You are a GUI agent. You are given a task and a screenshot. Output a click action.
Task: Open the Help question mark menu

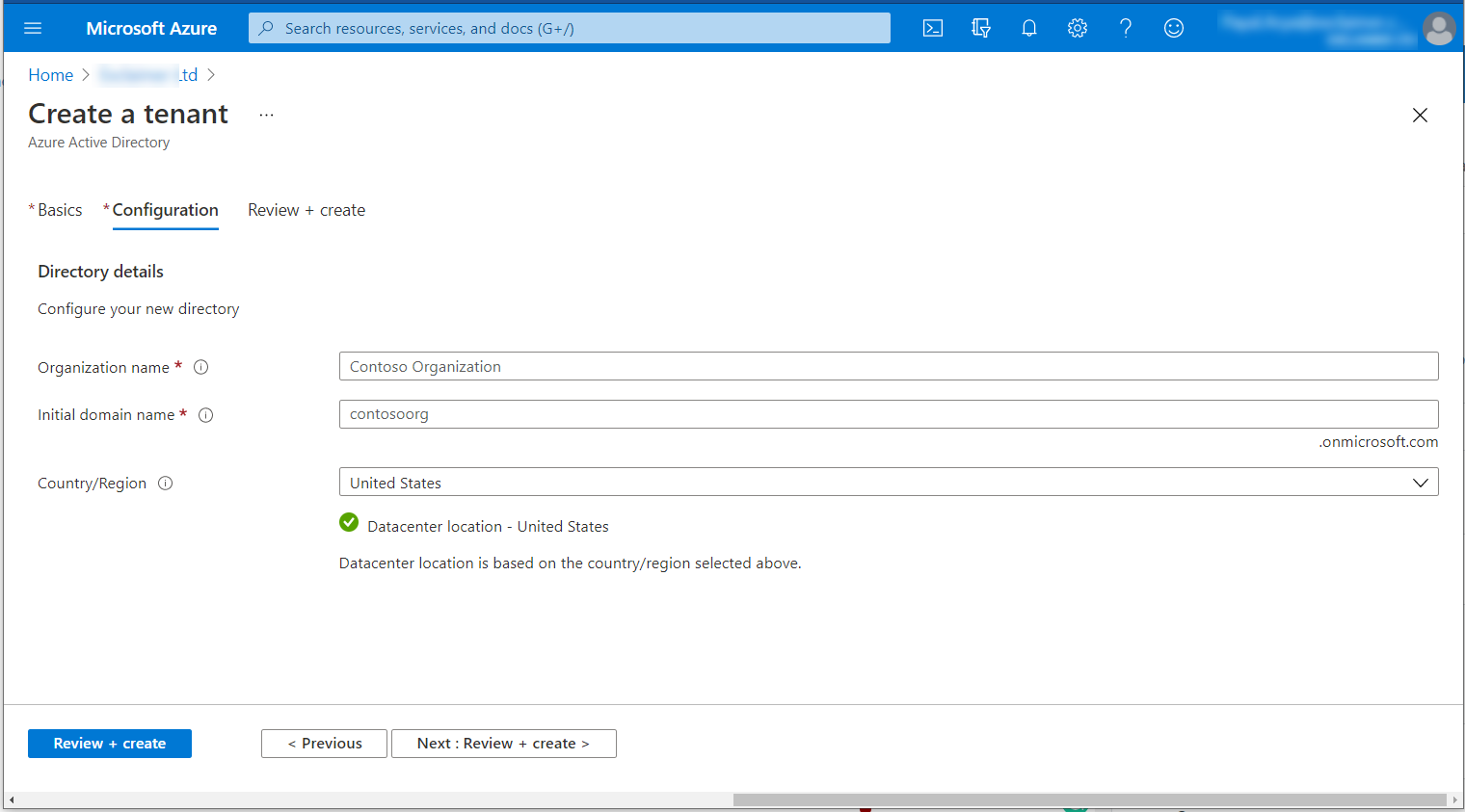pyautogui.click(x=1125, y=28)
